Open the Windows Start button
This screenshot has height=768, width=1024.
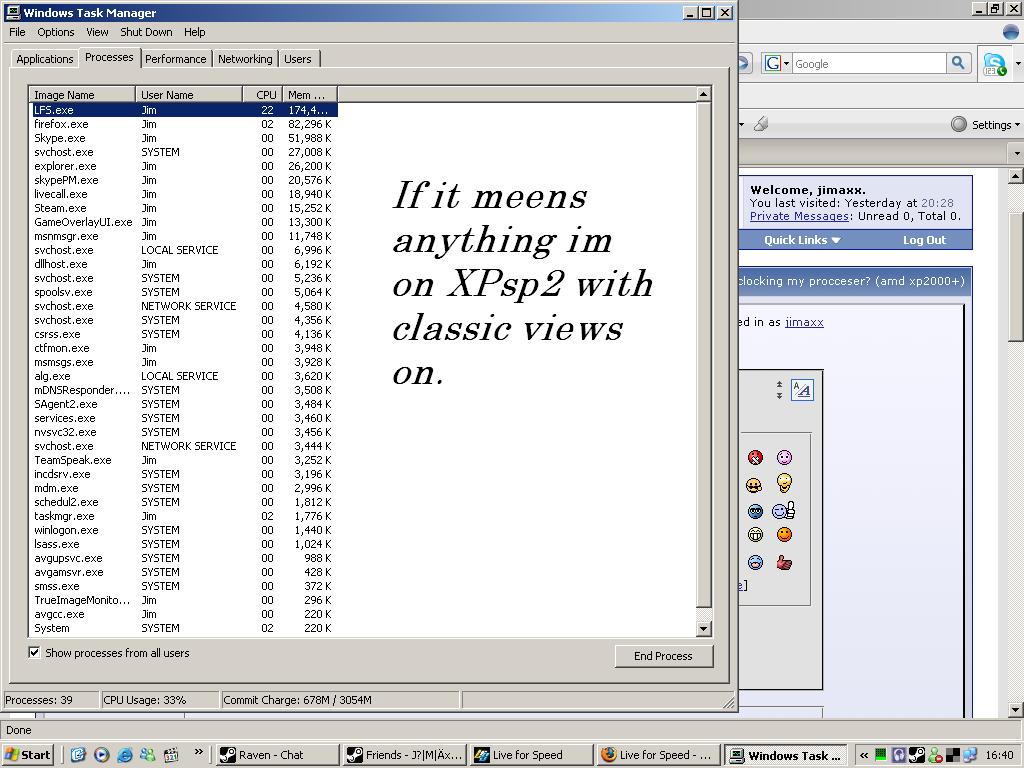coord(27,755)
